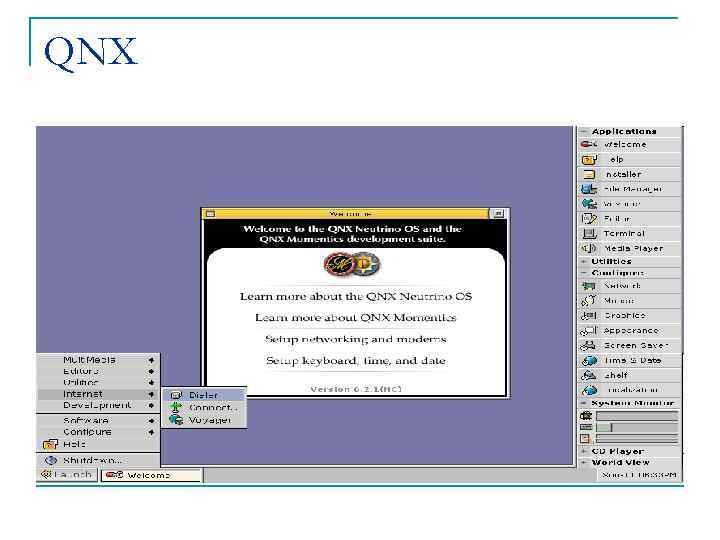Image resolution: width=720 pixels, height=540 pixels.
Task: Select Voyager in the Internet submenu
Action: [204, 420]
